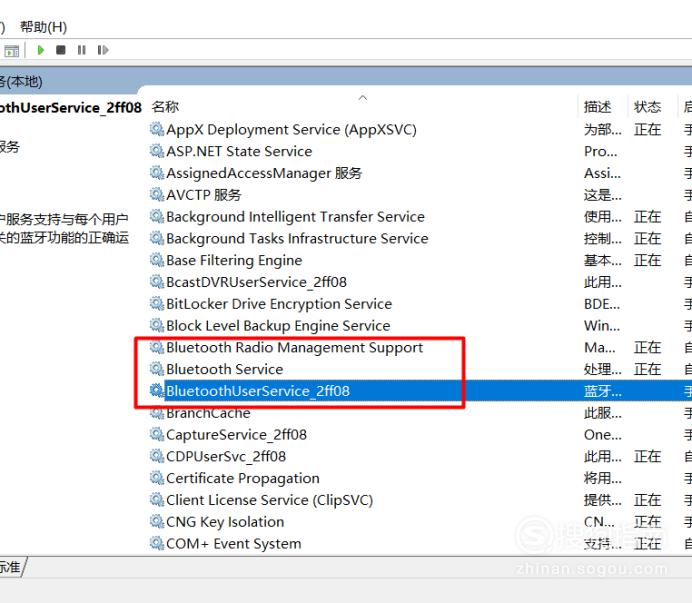
Task: Click gear icon beside COM+ Event System
Action: (x=157, y=543)
